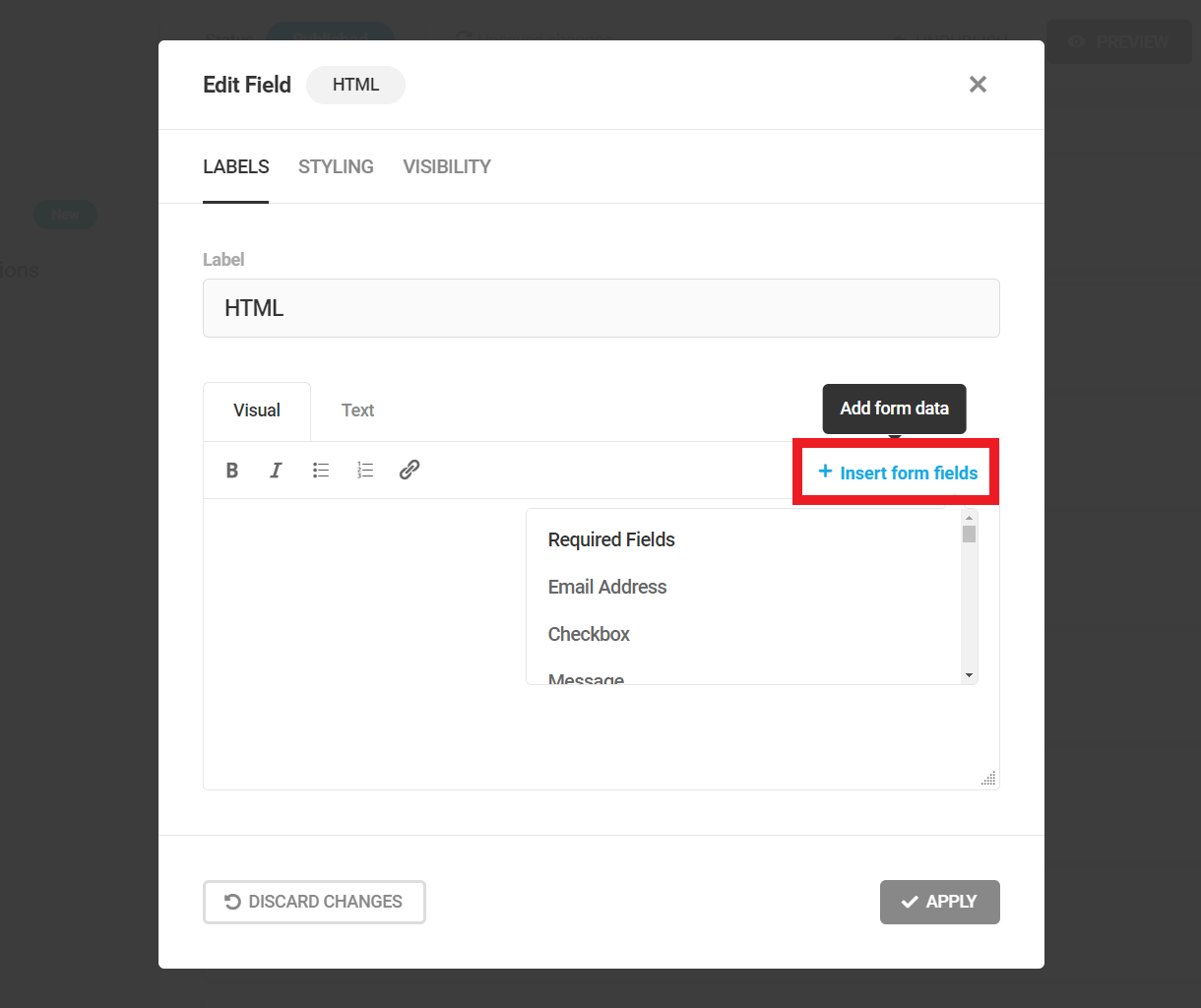The width and height of the screenshot is (1201, 1008).
Task: Switch editor to Text mode
Action: (x=357, y=410)
